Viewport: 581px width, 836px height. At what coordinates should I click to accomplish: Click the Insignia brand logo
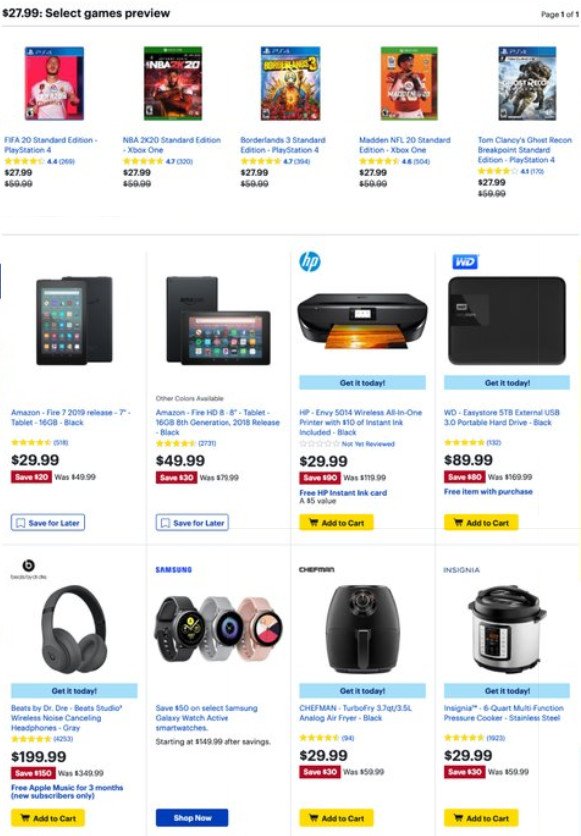[x=462, y=570]
